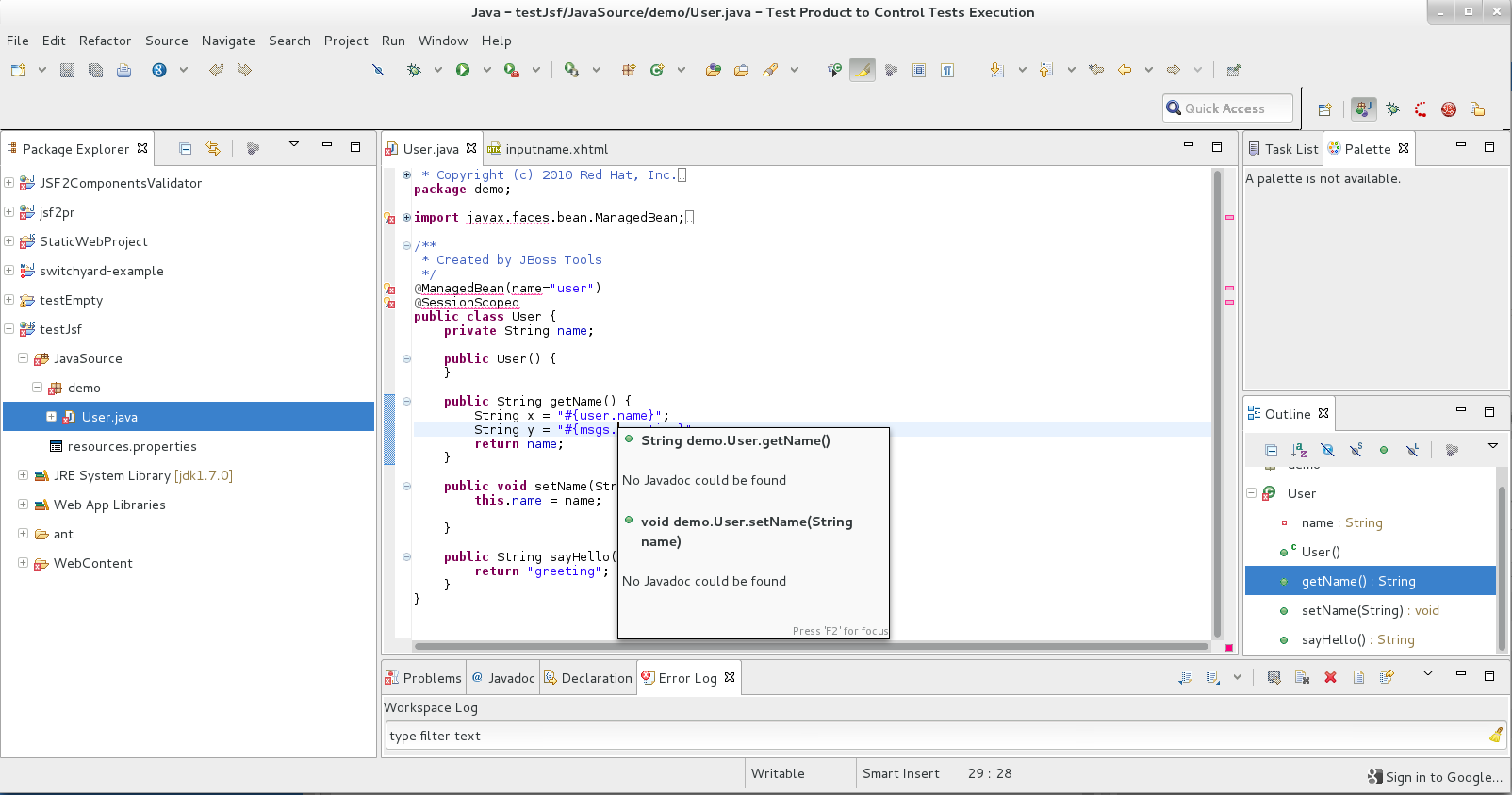
Task: Click Export Log icon in the Error Log
Action: click(1186, 677)
